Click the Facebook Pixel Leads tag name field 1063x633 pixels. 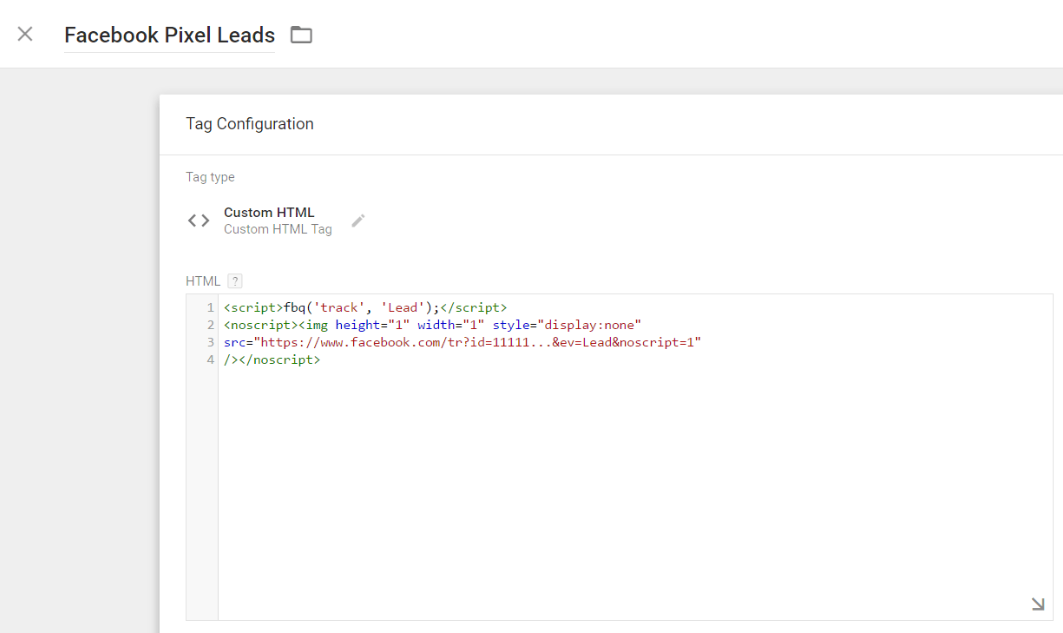[x=169, y=35]
